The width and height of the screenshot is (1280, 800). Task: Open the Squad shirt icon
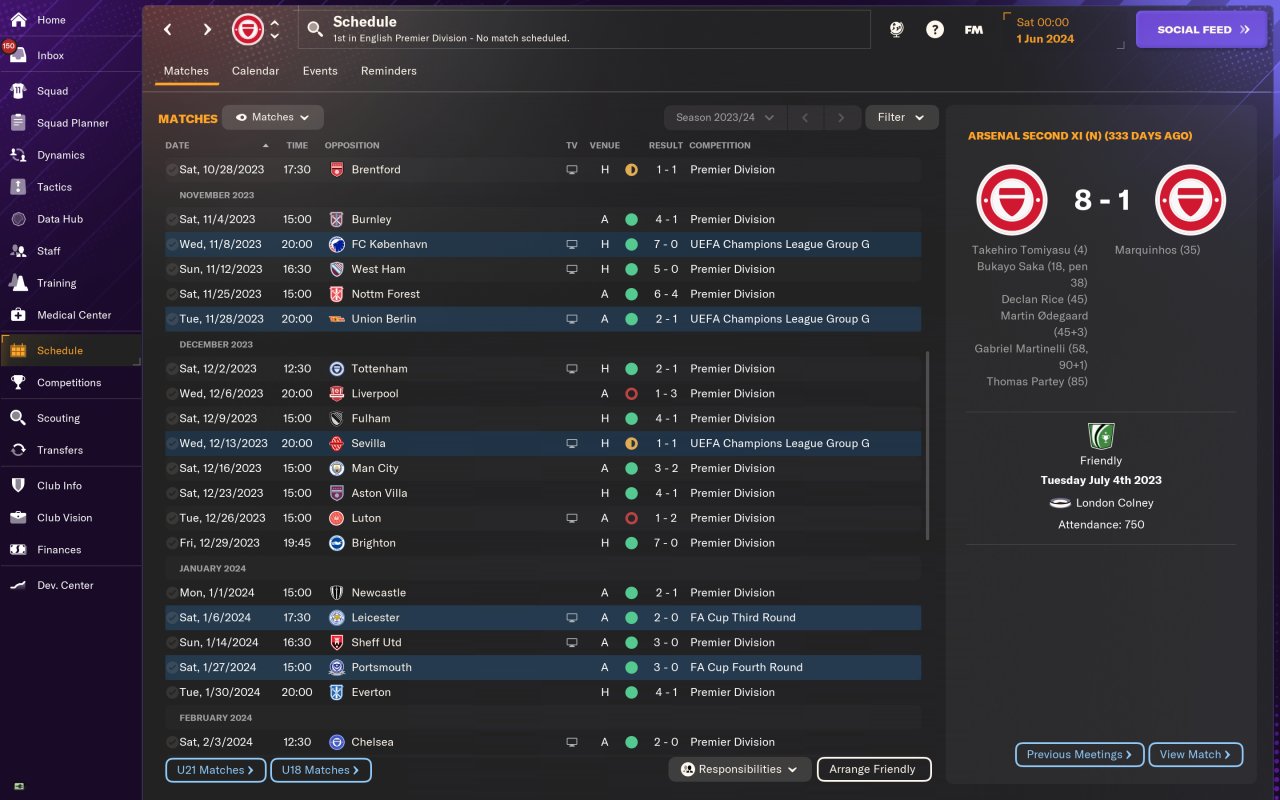click(x=18, y=91)
